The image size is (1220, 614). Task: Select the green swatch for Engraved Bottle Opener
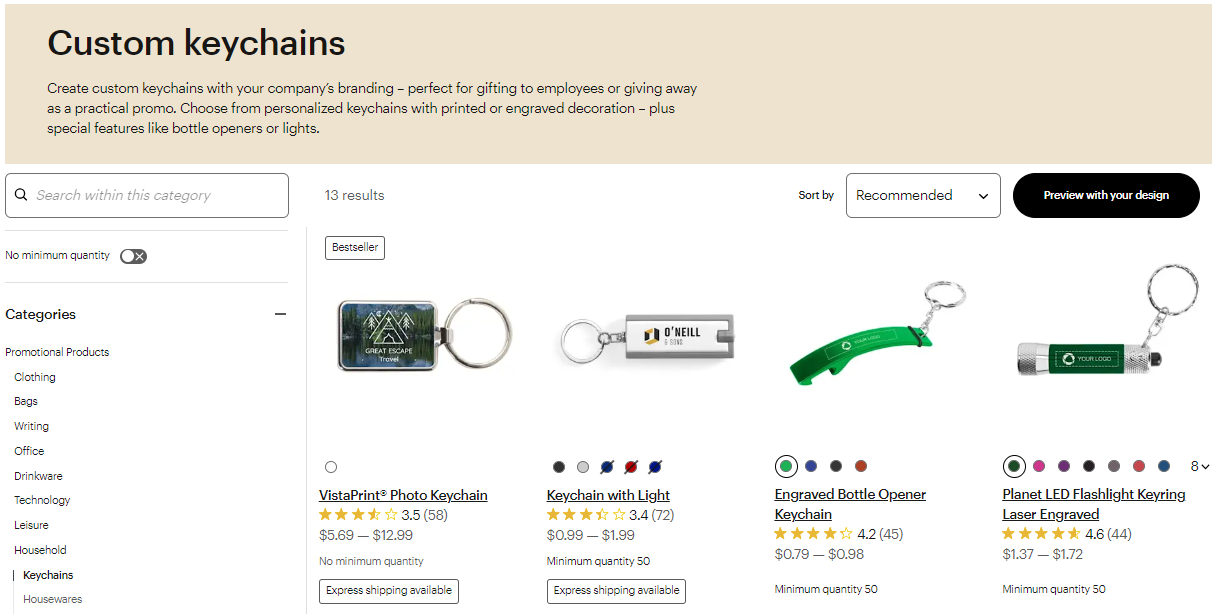tap(786, 466)
